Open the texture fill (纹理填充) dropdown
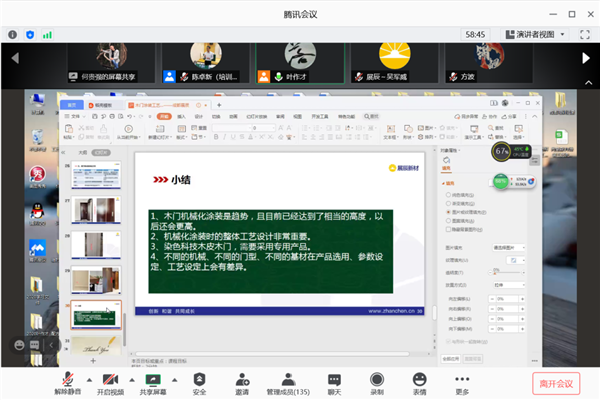 coord(516,260)
